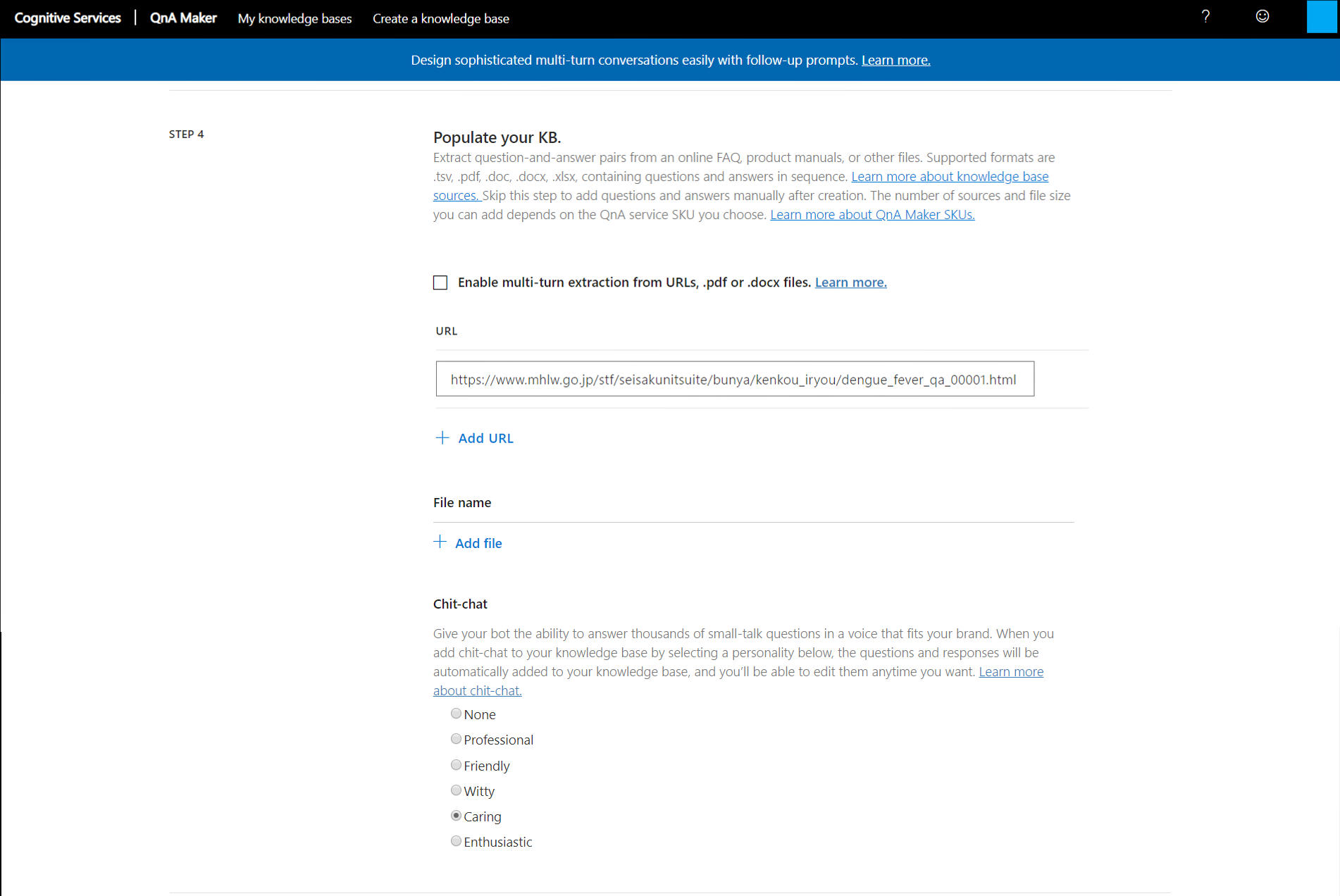The width and height of the screenshot is (1340, 896).
Task: Pick the Witty chit-chat personality
Action: pyautogui.click(x=456, y=790)
